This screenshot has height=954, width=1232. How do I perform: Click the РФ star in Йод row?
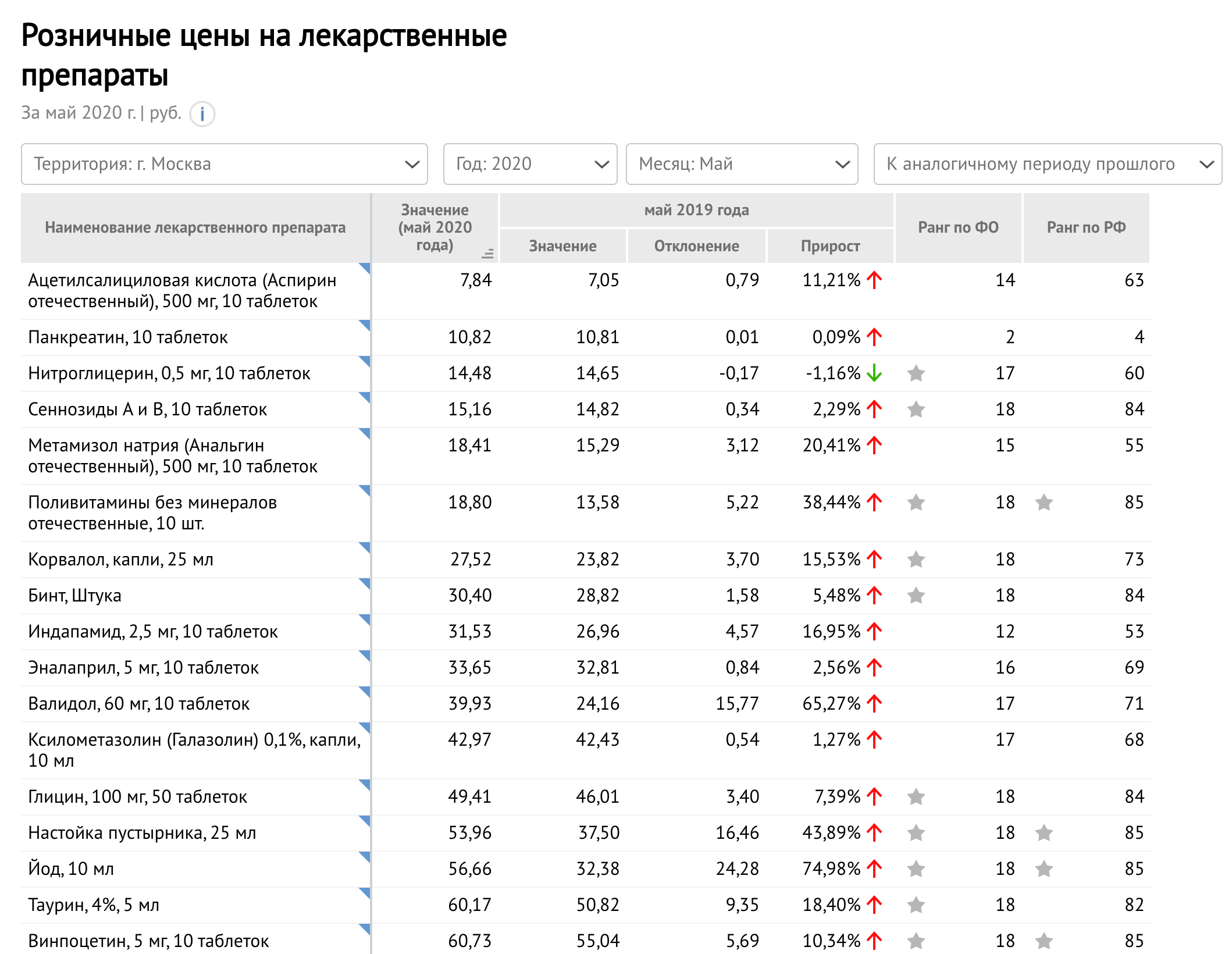point(1044,868)
